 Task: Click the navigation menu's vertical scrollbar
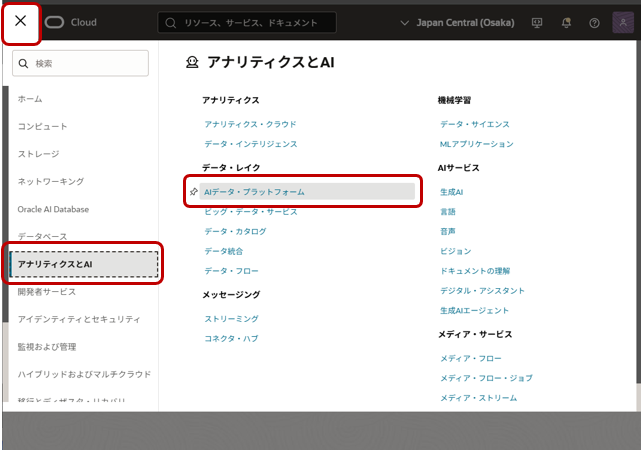tap(5, 204)
